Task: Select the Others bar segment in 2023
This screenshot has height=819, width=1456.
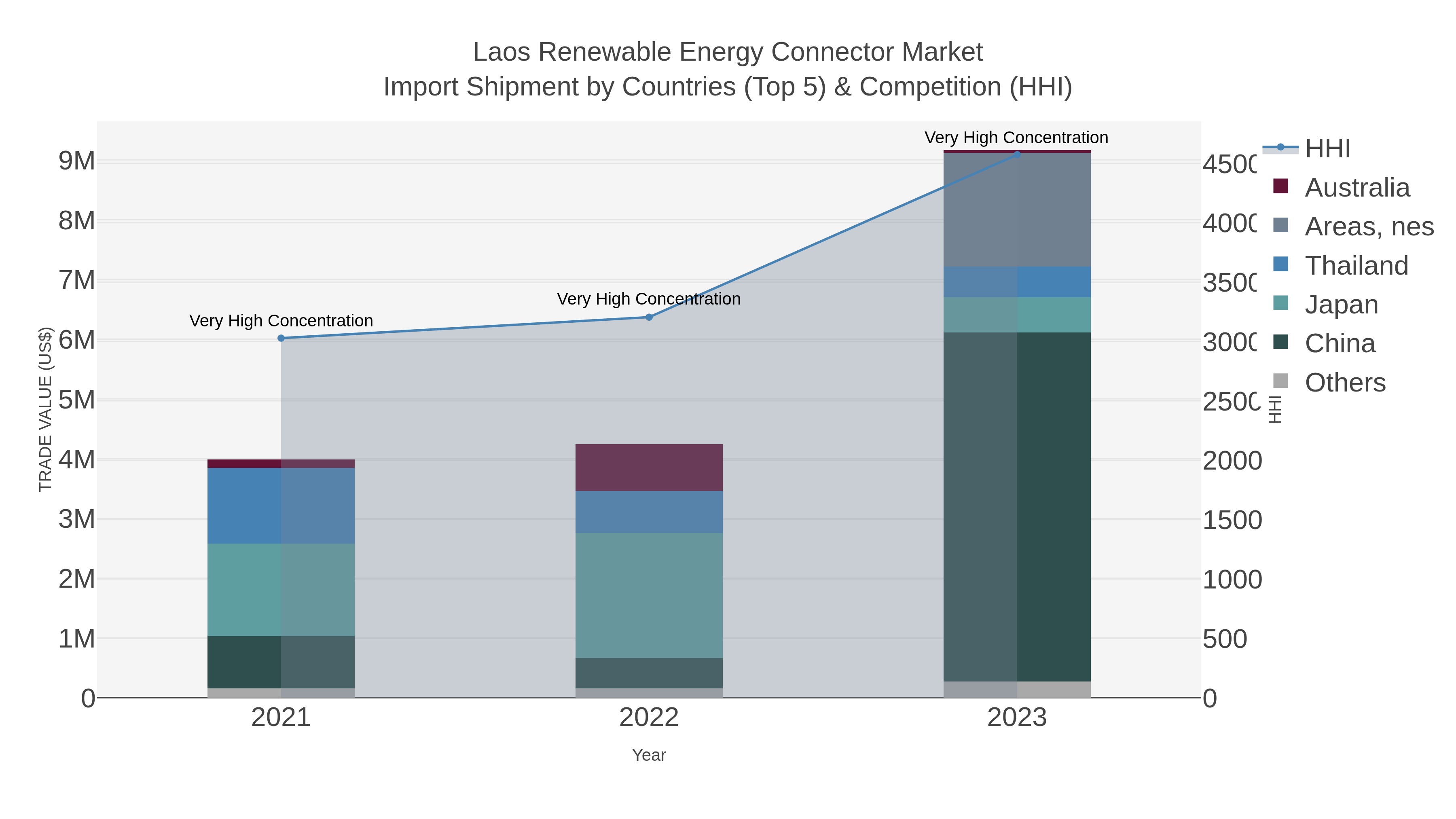Action: click(1017, 690)
